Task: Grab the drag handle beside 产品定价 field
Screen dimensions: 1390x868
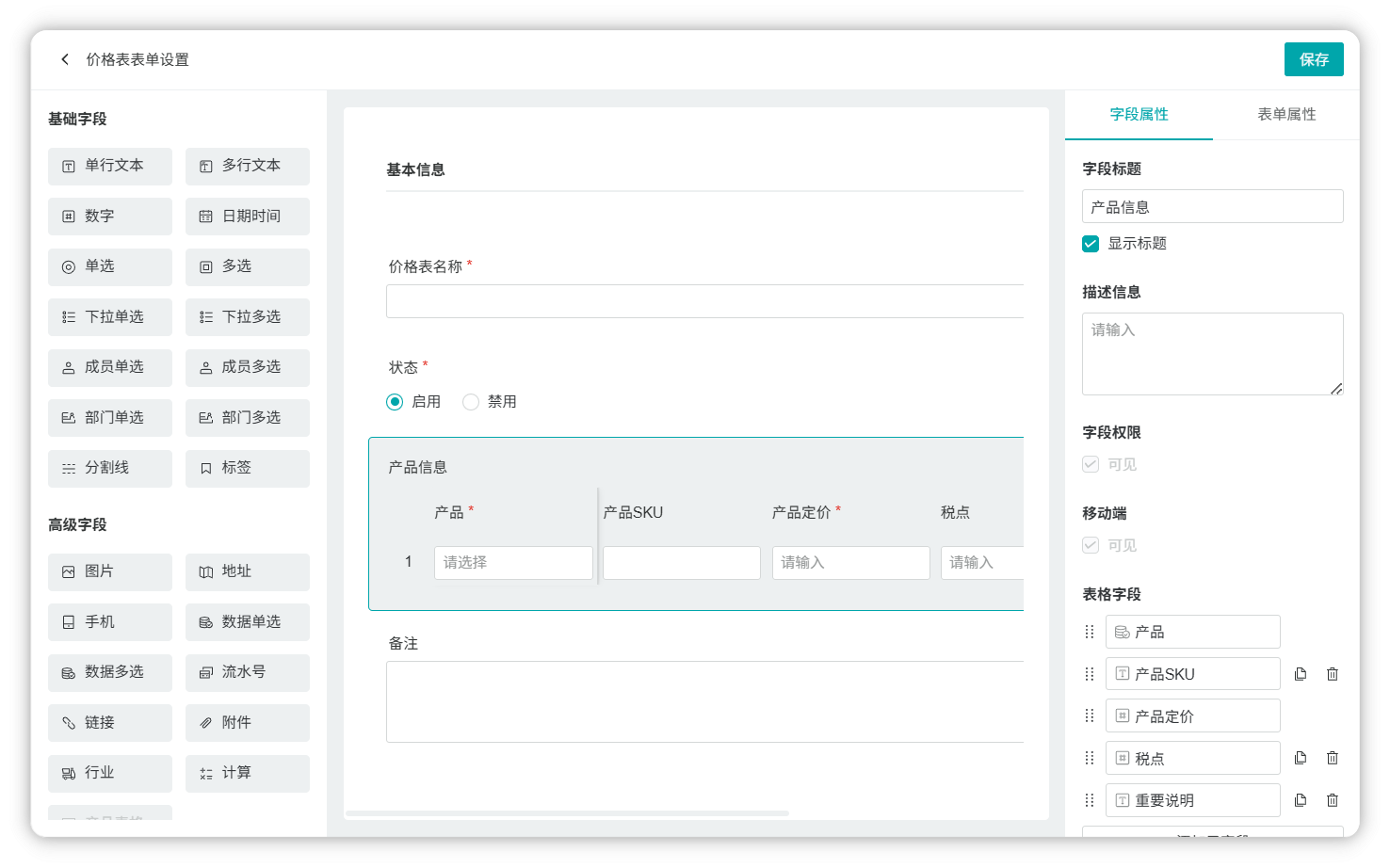Action: [x=1090, y=715]
